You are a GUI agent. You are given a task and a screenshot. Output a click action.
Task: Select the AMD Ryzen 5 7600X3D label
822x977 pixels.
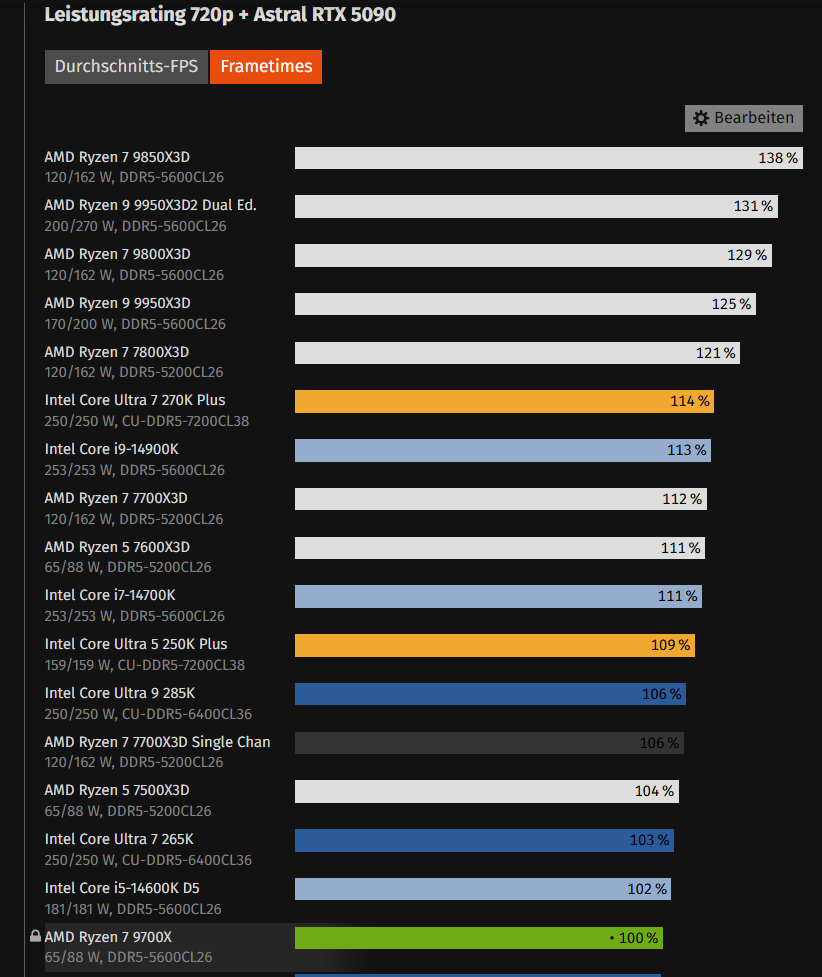coord(117,547)
